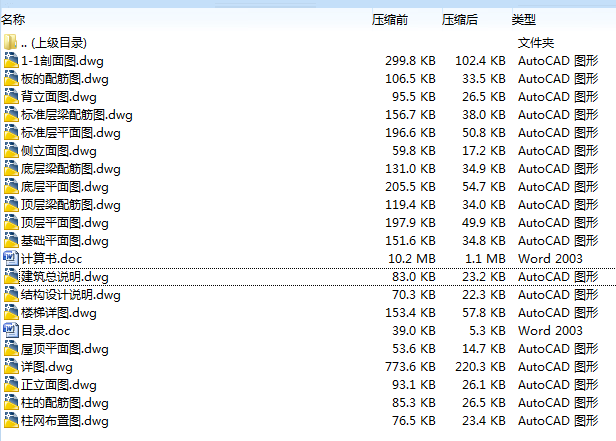Select file name 基础平面图.dwg

[x=64, y=242]
